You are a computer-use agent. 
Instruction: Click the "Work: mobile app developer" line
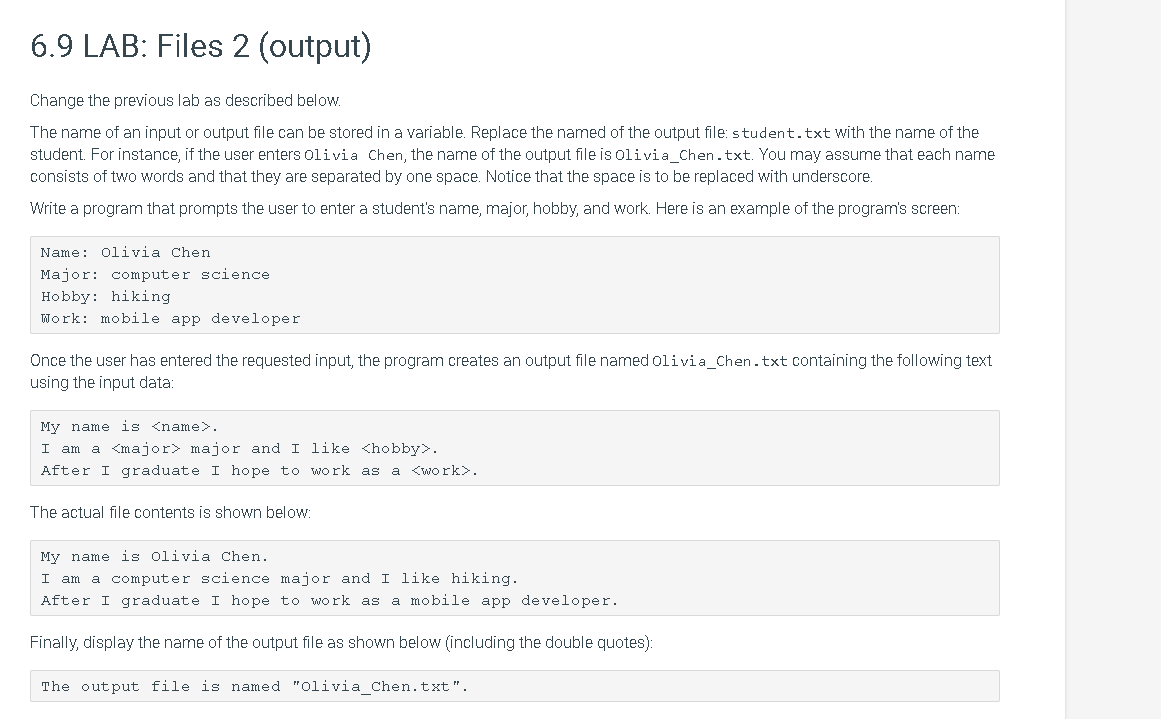[x=171, y=318]
